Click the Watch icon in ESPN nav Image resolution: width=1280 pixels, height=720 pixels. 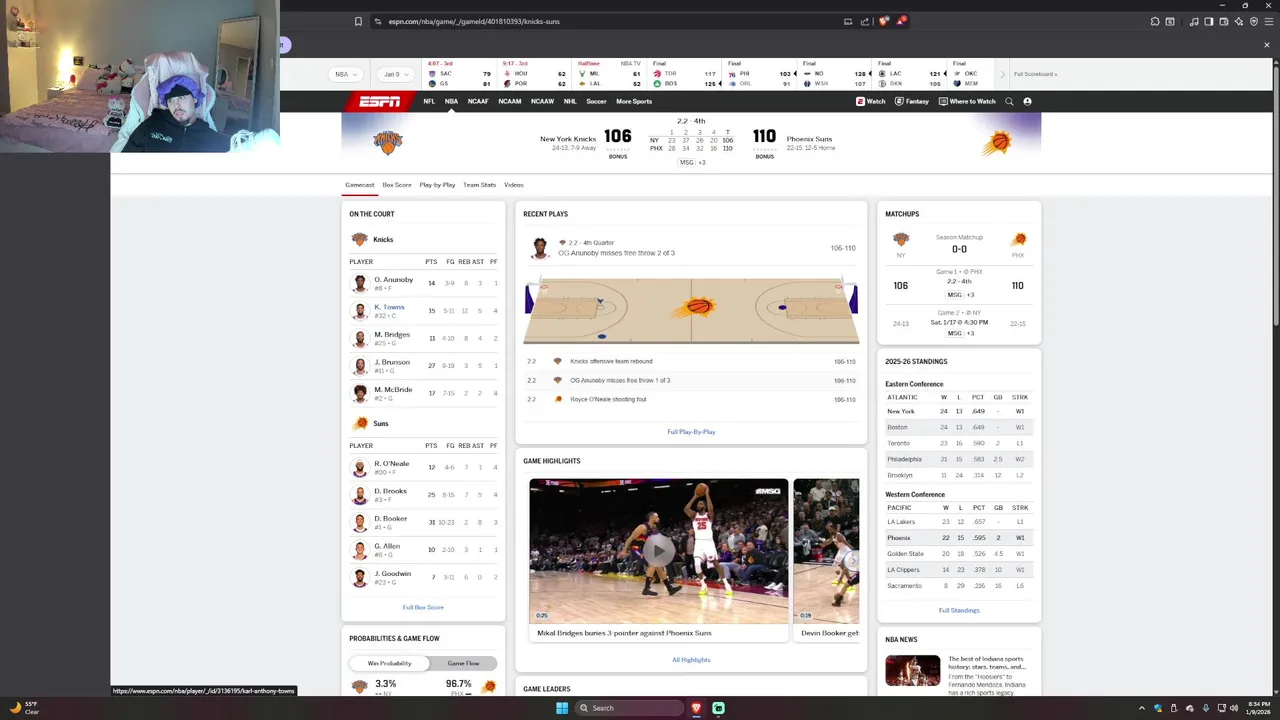(x=860, y=101)
